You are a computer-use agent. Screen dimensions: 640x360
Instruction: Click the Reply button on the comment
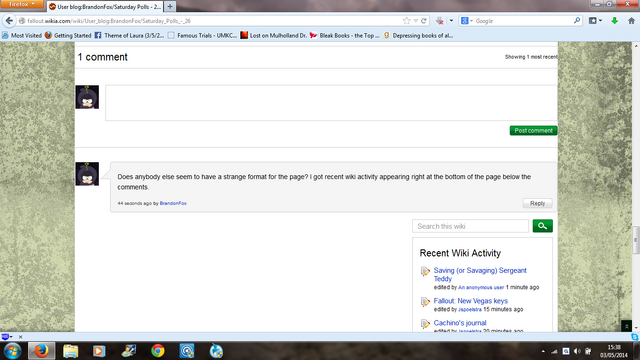pyautogui.click(x=538, y=203)
